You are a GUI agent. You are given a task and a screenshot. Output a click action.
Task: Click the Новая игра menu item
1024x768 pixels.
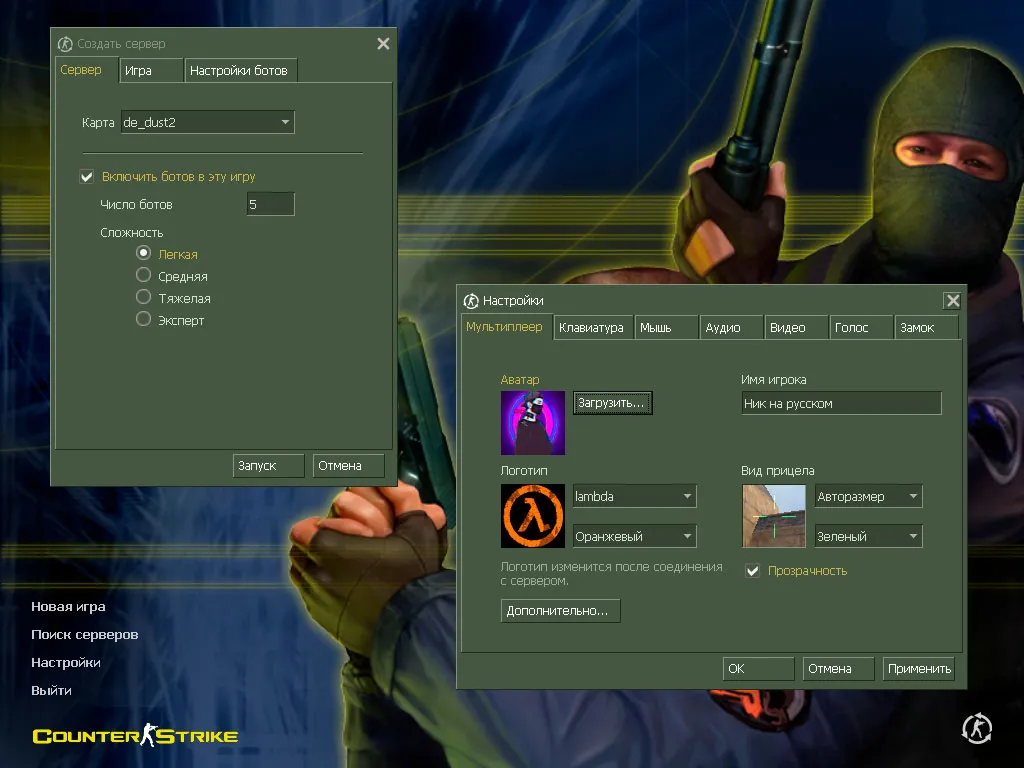click(69, 607)
